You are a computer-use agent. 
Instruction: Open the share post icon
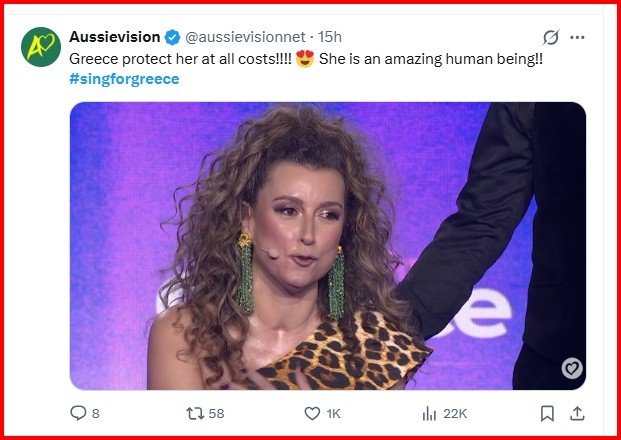coord(576,413)
